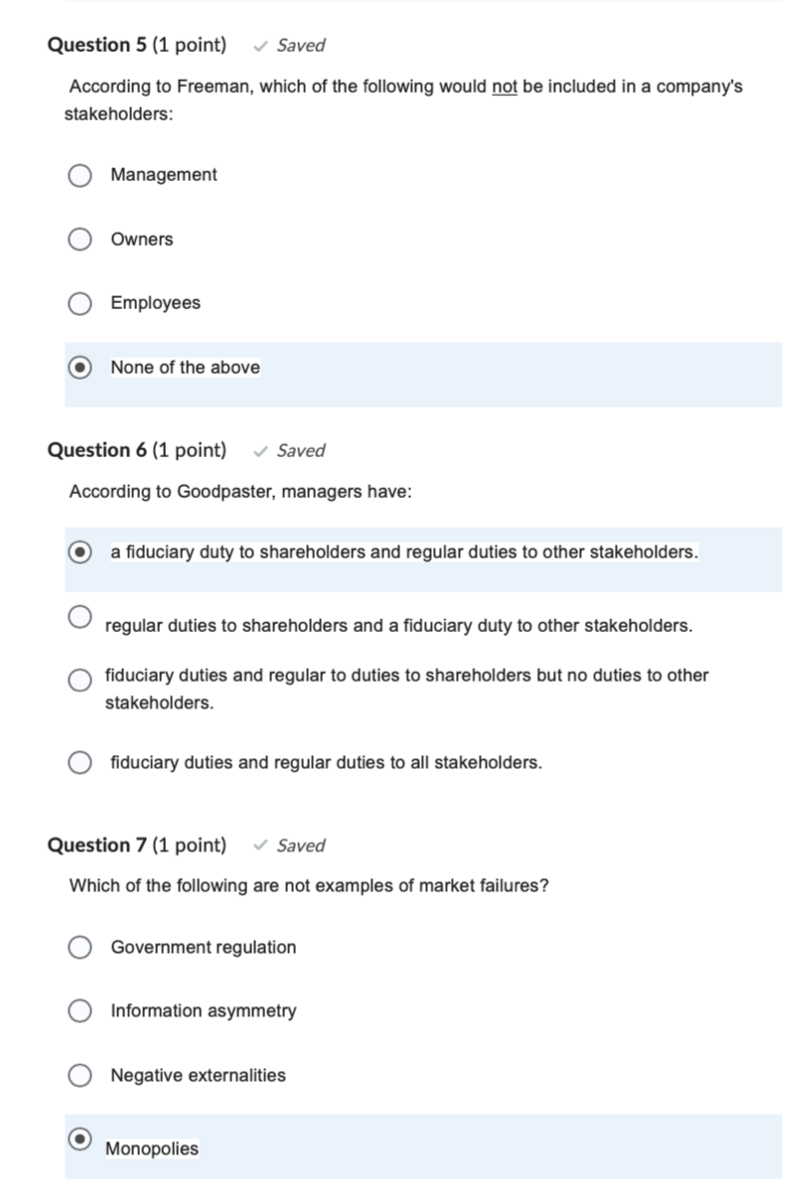Viewport: 804px width, 1196px height.
Task: Pick Negative externalities option
Action: 79,1075
